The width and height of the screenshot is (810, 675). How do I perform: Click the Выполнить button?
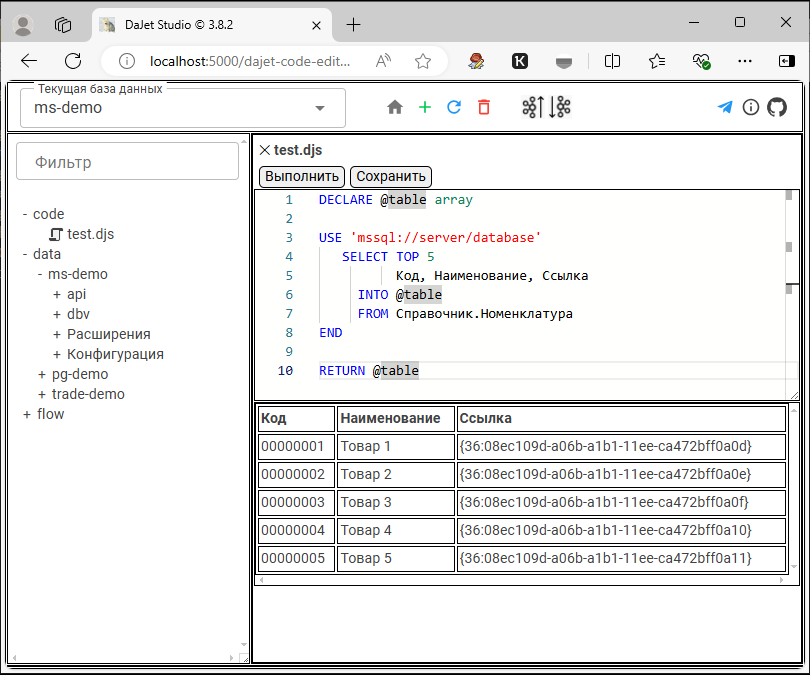[x=302, y=176]
